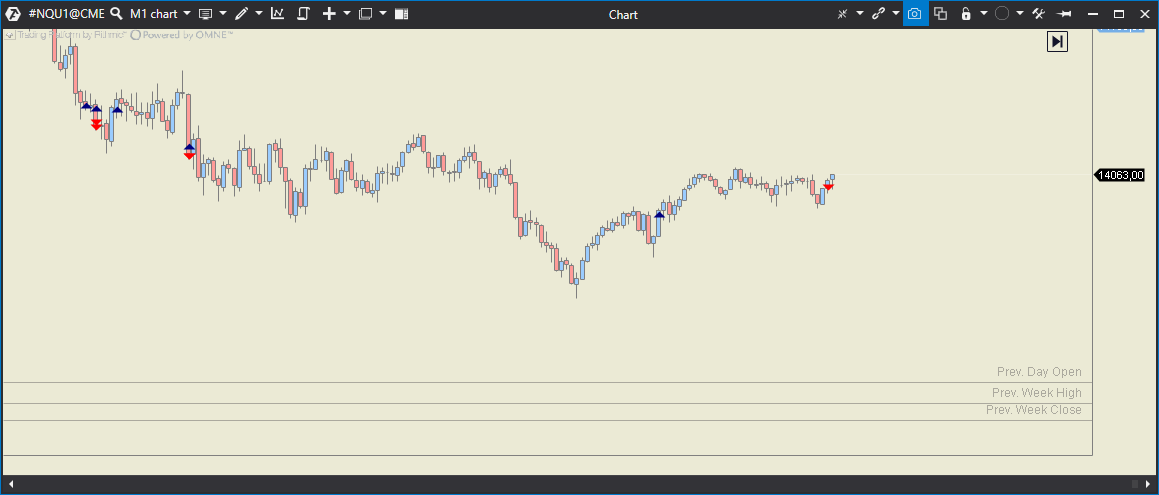Click the scroll icon in toolbar
This screenshot has height=495, width=1159.
pos(303,14)
